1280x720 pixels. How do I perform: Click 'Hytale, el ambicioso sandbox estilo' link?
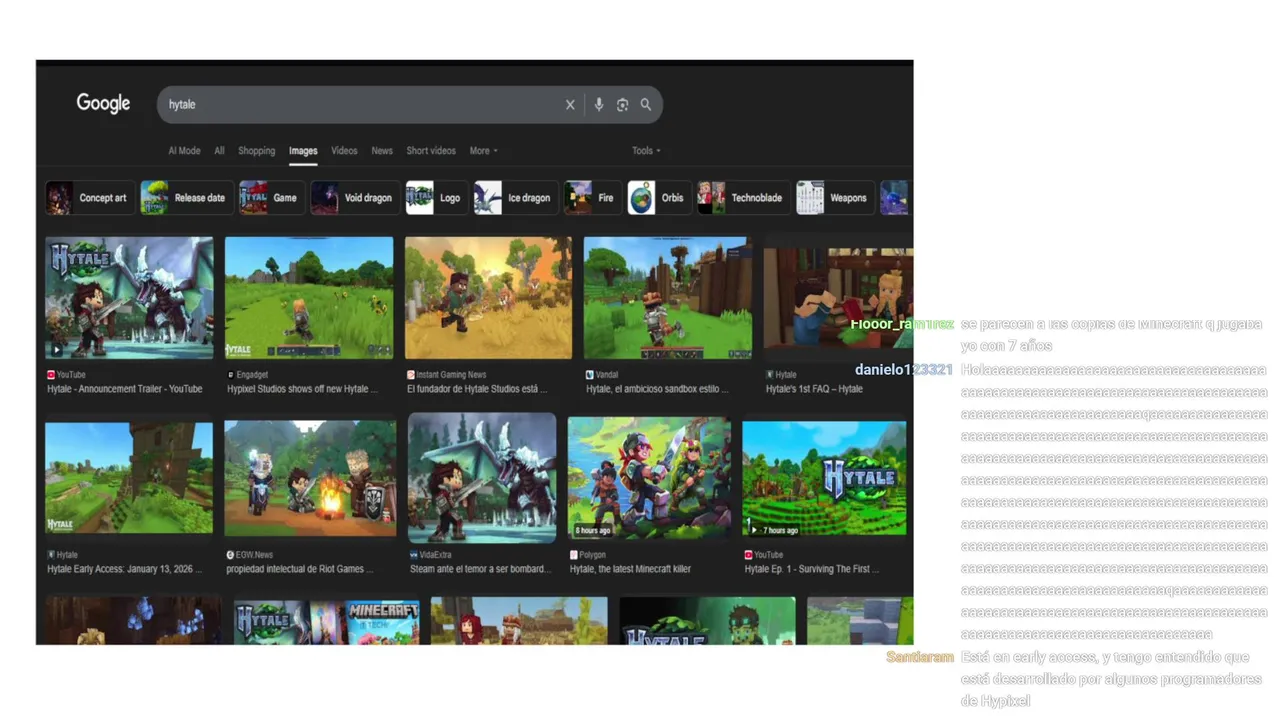(657, 389)
